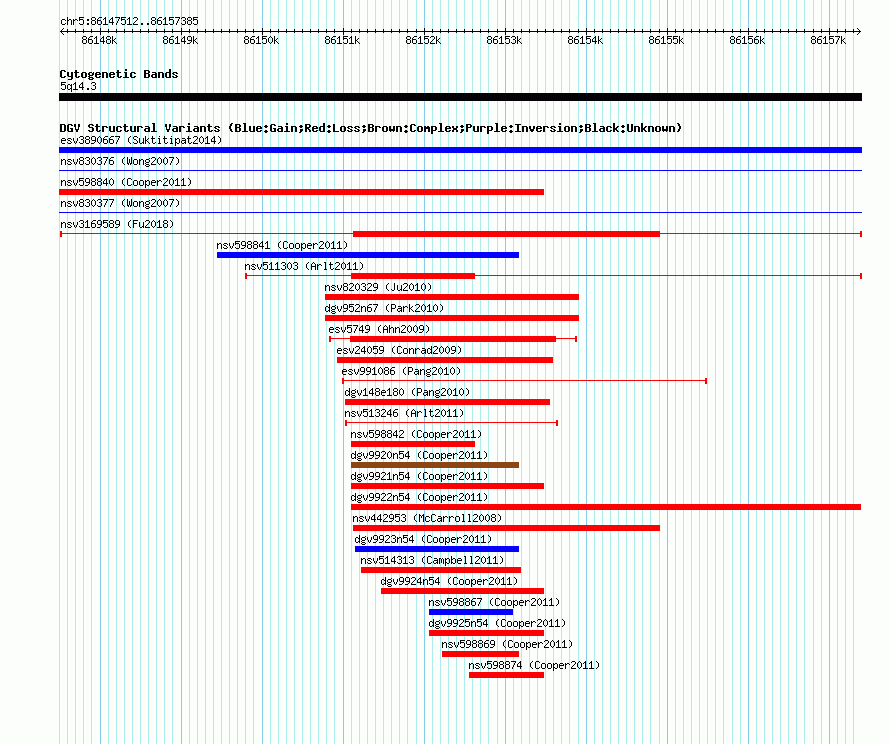Image resolution: width=890 pixels, height=744 pixels.
Task: Click the 86155k ruler tick label
Action: (x=666, y=40)
